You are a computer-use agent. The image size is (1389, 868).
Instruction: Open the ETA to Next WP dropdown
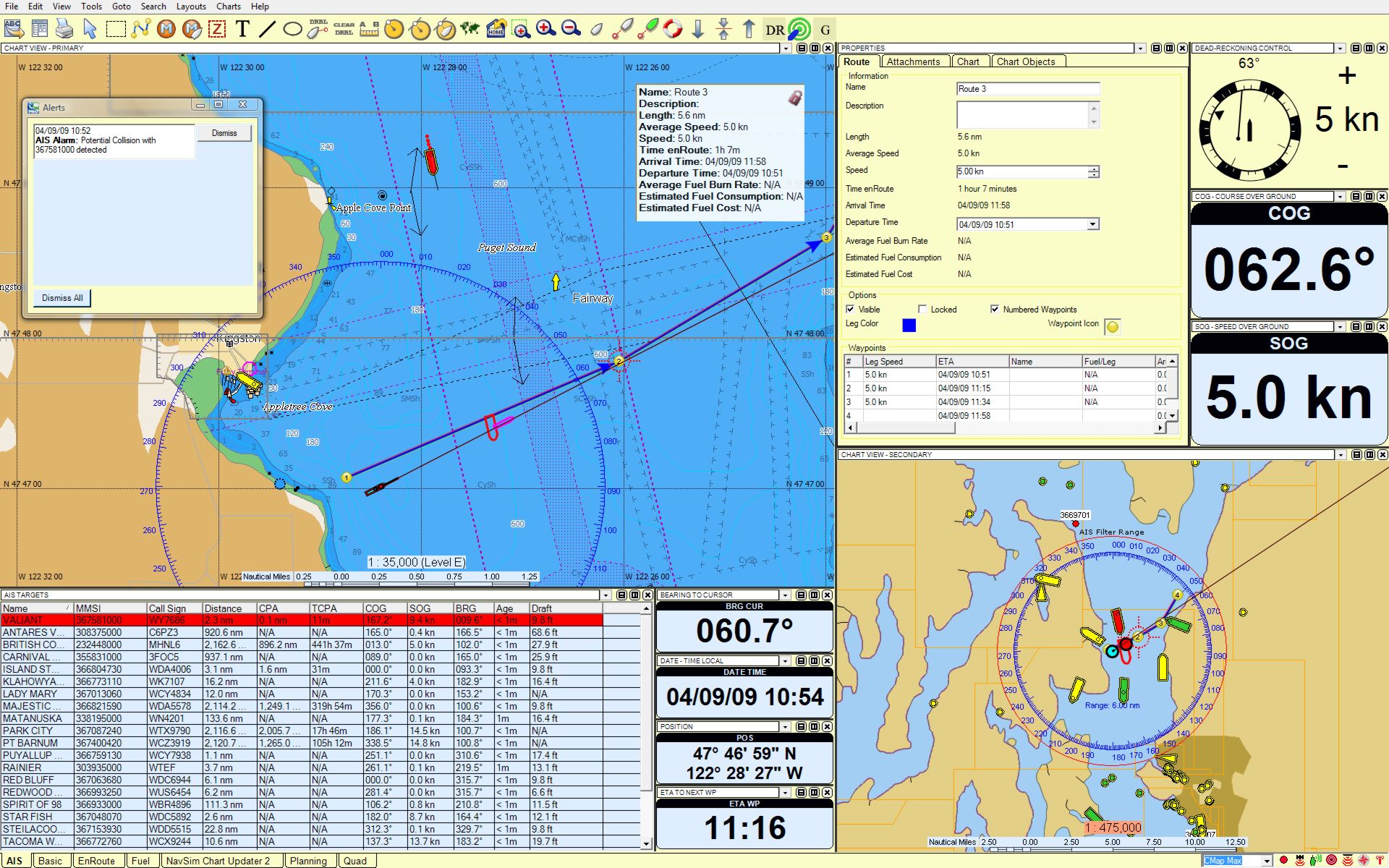coord(786,793)
